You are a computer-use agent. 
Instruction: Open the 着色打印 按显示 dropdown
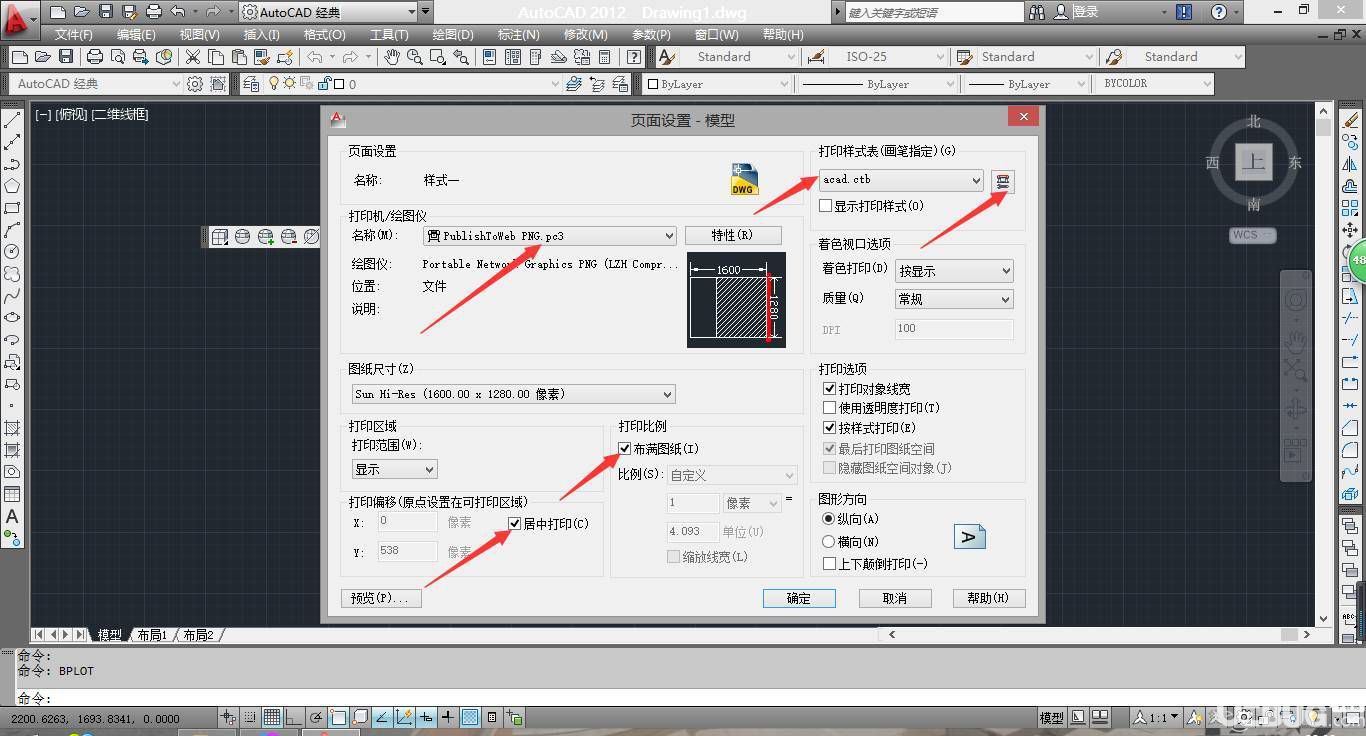click(954, 271)
